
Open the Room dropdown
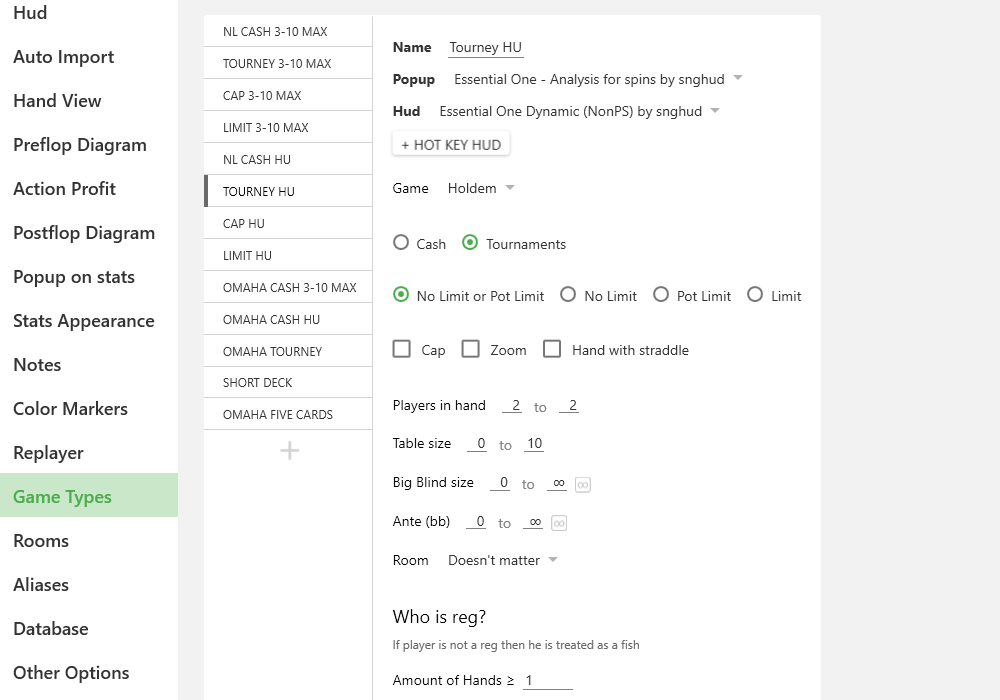(503, 560)
